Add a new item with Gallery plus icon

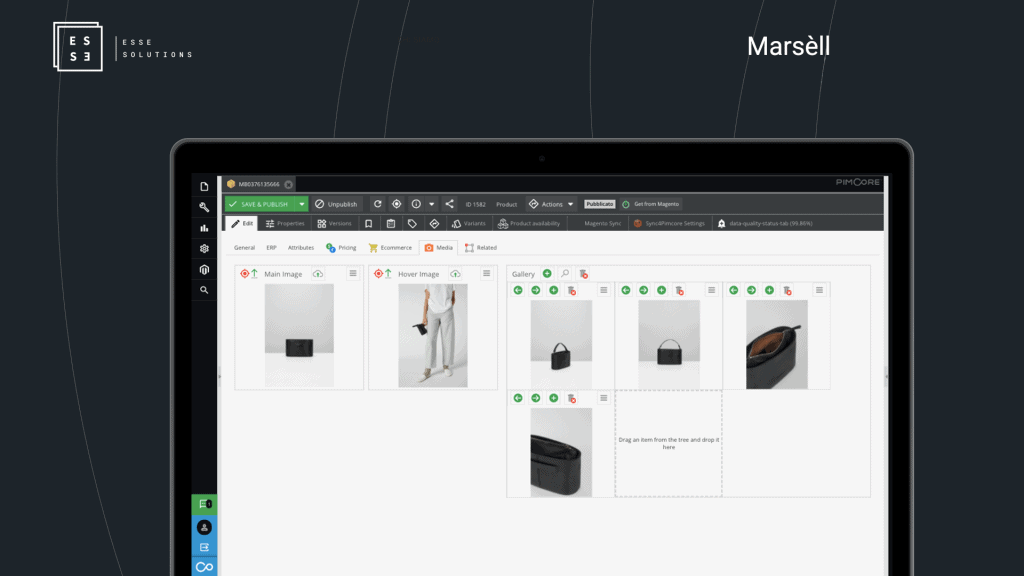click(547, 274)
